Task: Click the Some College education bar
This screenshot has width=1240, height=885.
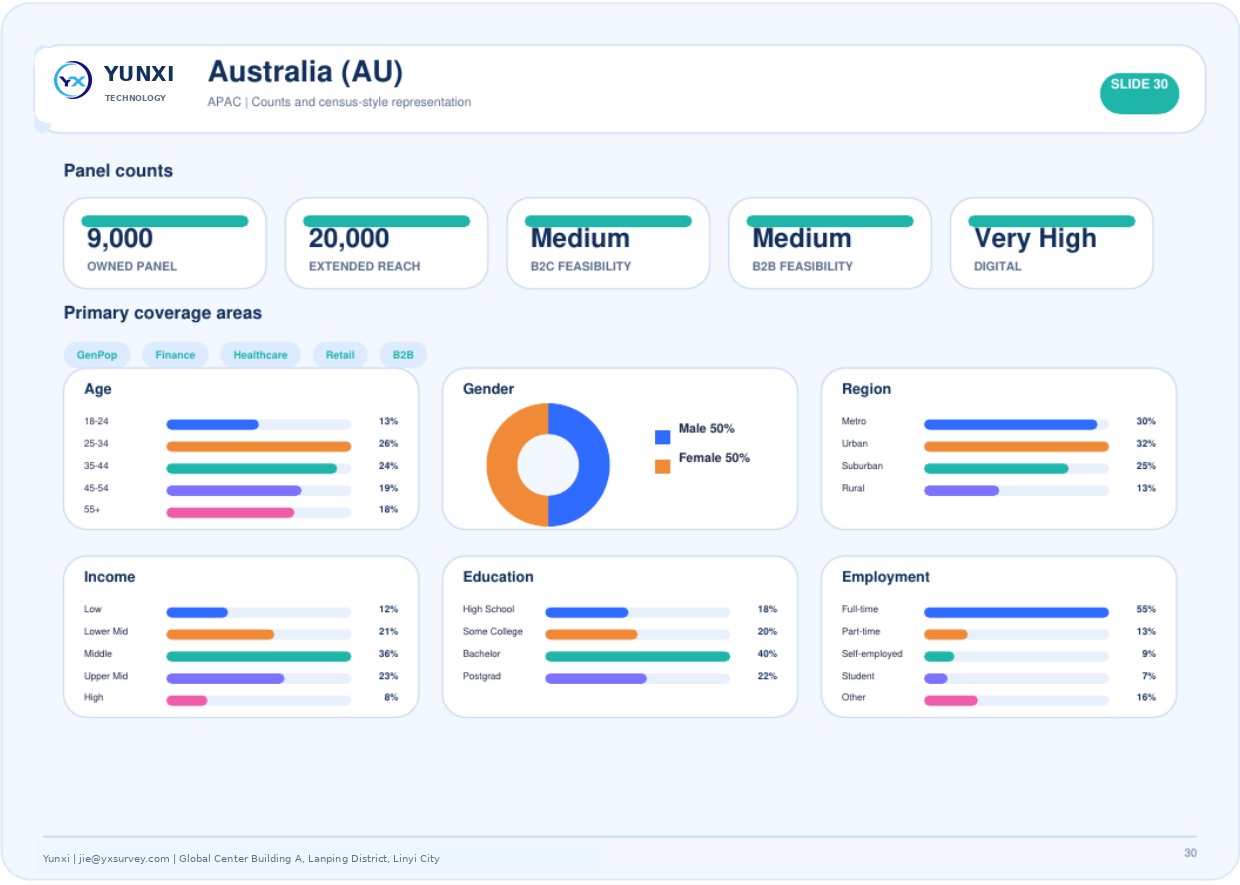Action: pos(591,635)
